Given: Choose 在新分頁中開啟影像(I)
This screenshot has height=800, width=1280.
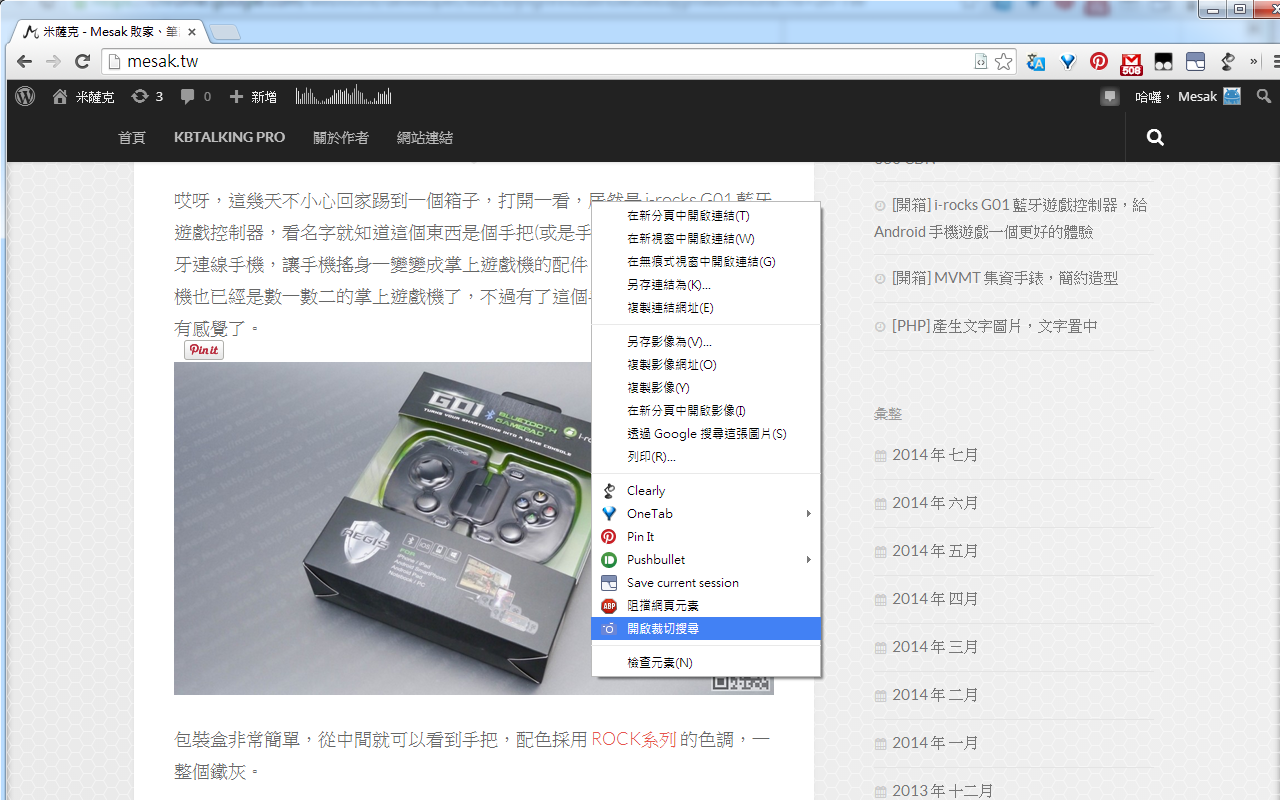Looking at the screenshot, I should (706, 411).
